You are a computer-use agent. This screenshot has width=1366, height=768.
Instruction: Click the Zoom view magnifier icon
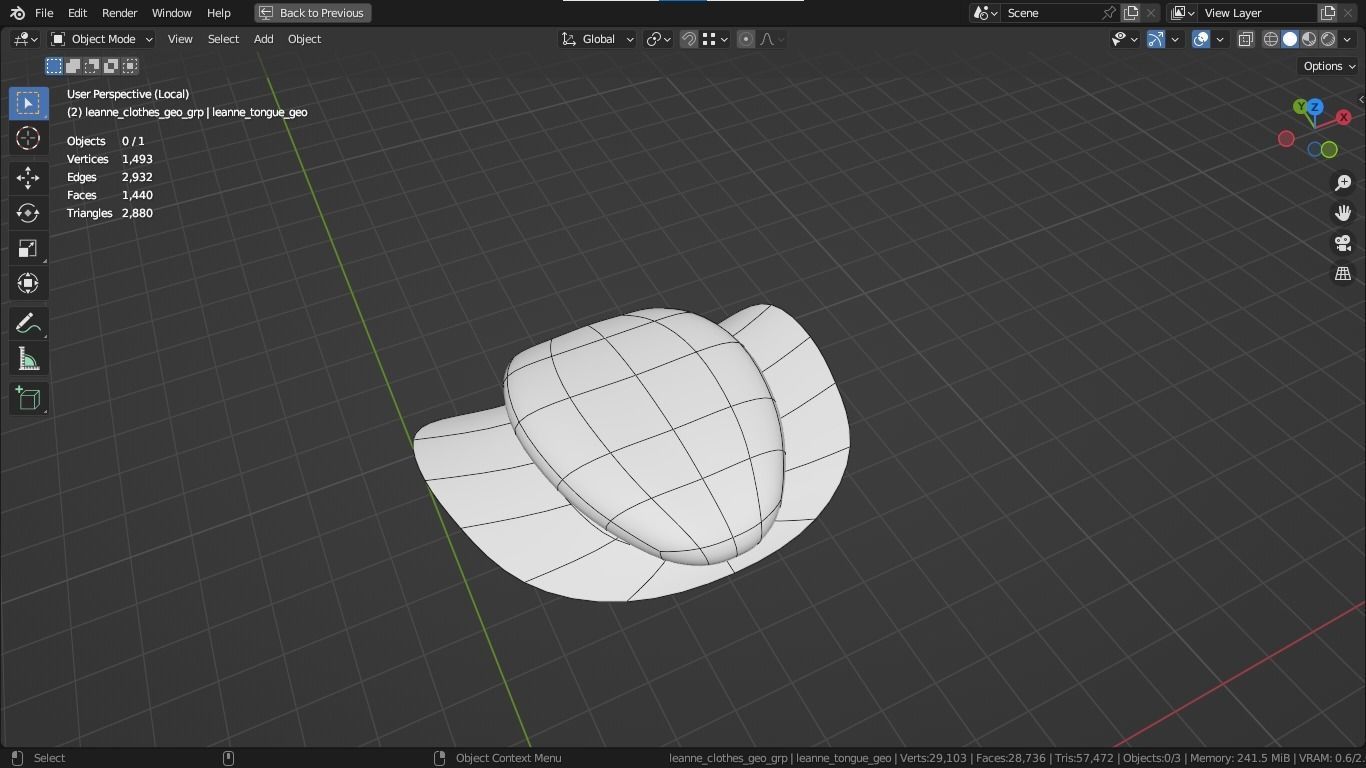click(x=1343, y=183)
